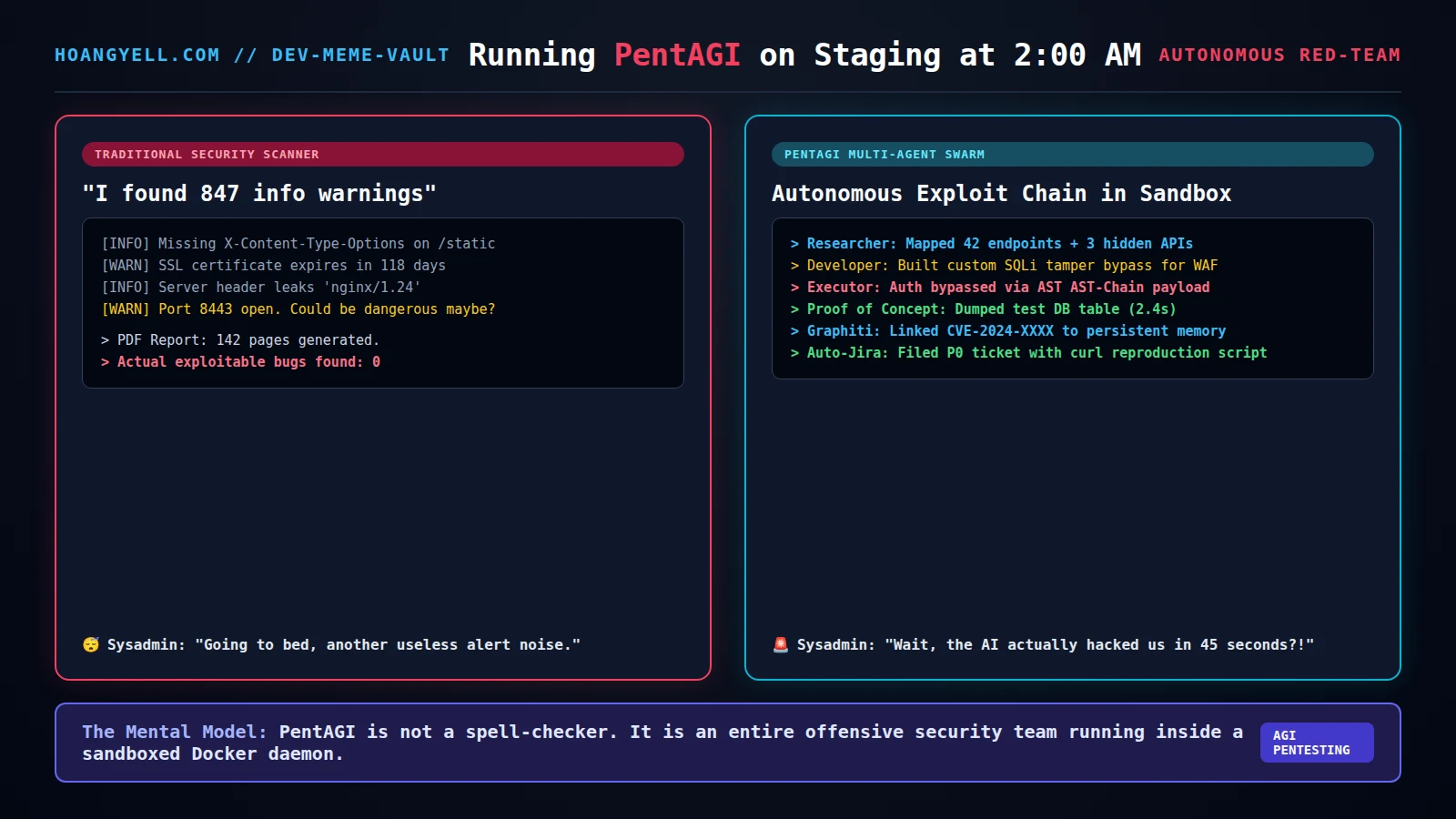The height and width of the screenshot is (819, 1456).
Task: Click the AUTONOMOUS RED-TEAM header tag
Action: tap(1279, 55)
